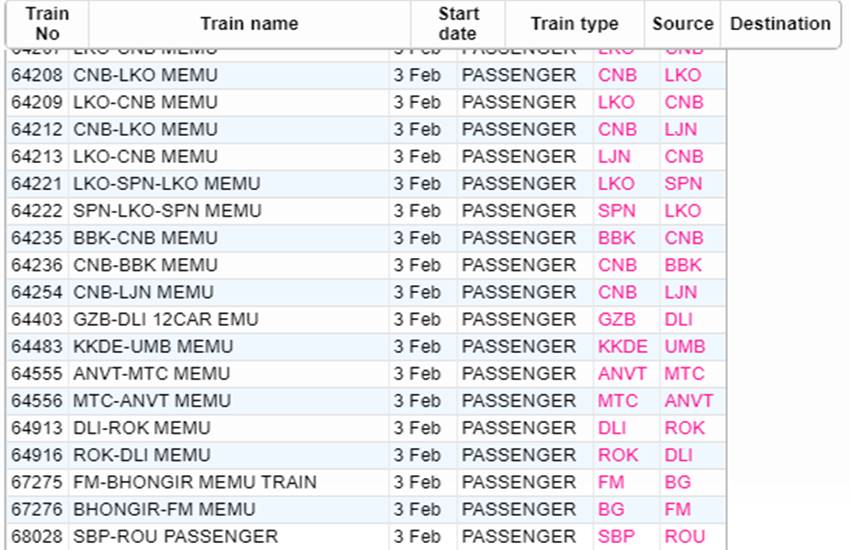This screenshot has height=550, width=850.
Task: Open ANVT source link for train 64555
Action: point(622,373)
